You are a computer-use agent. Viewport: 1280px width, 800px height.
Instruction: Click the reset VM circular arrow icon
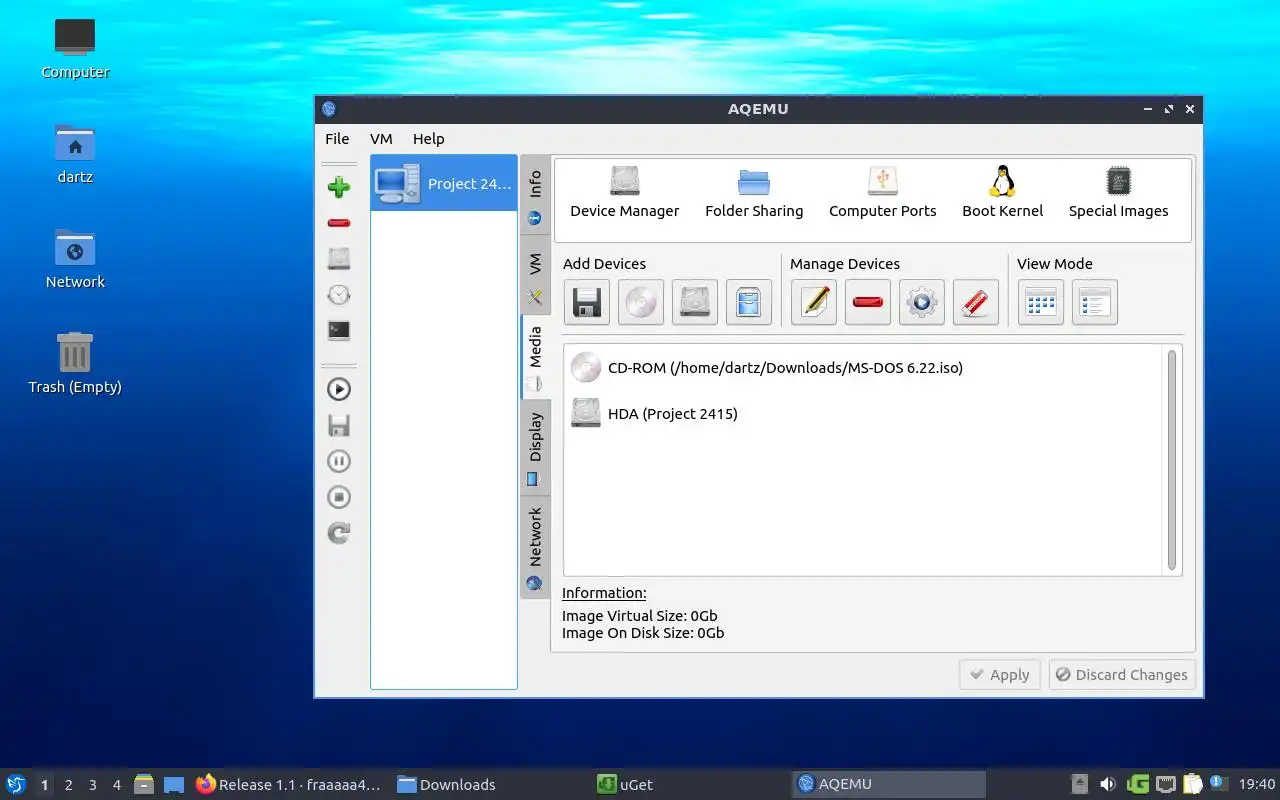click(x=339, y=533)
